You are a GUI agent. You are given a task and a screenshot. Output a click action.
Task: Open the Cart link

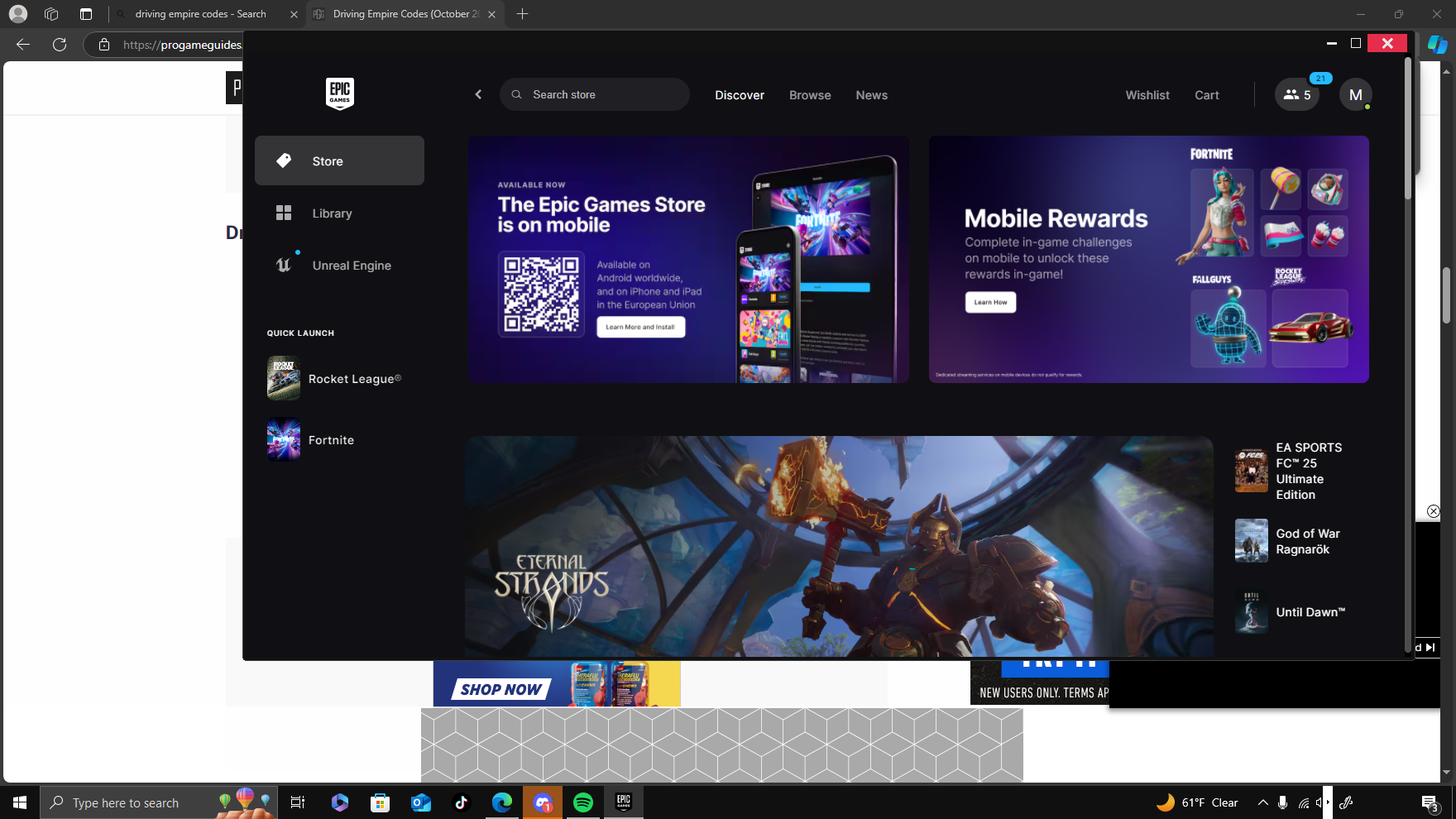1206,95
